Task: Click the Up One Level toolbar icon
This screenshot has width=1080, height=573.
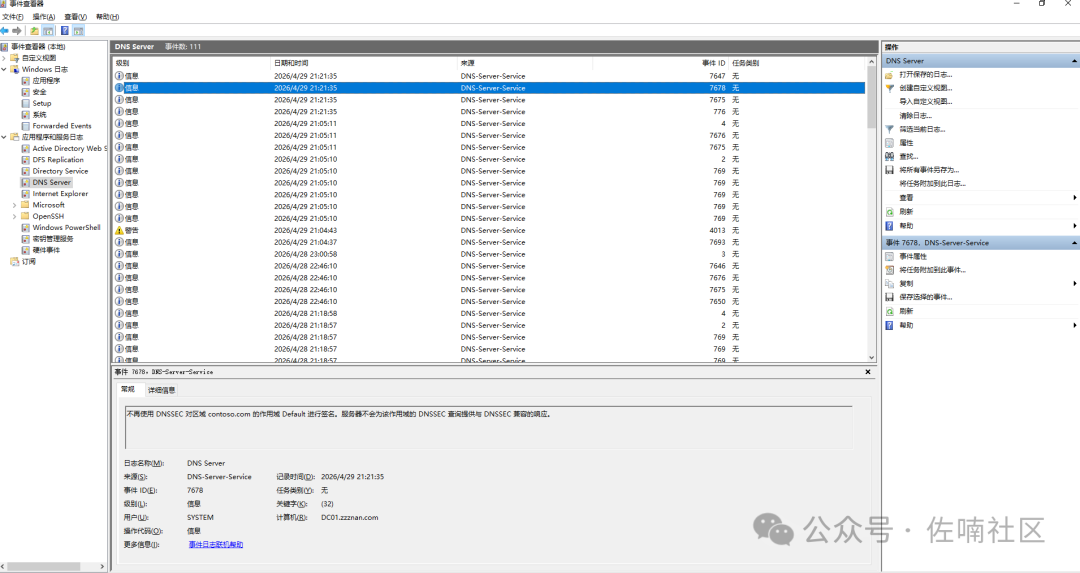Action: pyautogui.click(x=34, y=31)
